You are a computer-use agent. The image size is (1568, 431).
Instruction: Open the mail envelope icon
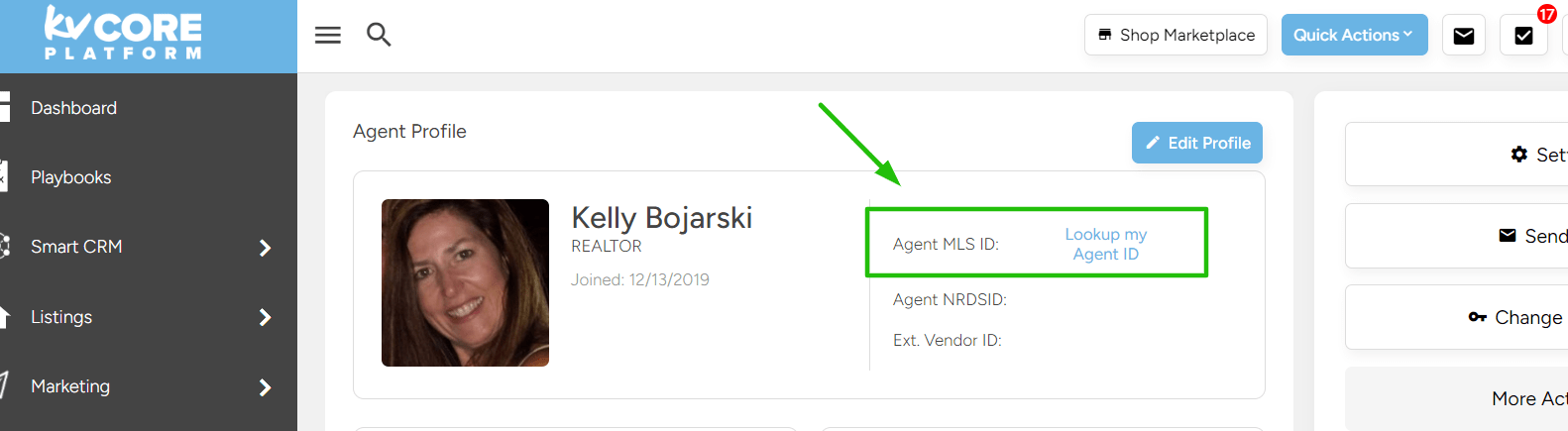coord(1463,36)
